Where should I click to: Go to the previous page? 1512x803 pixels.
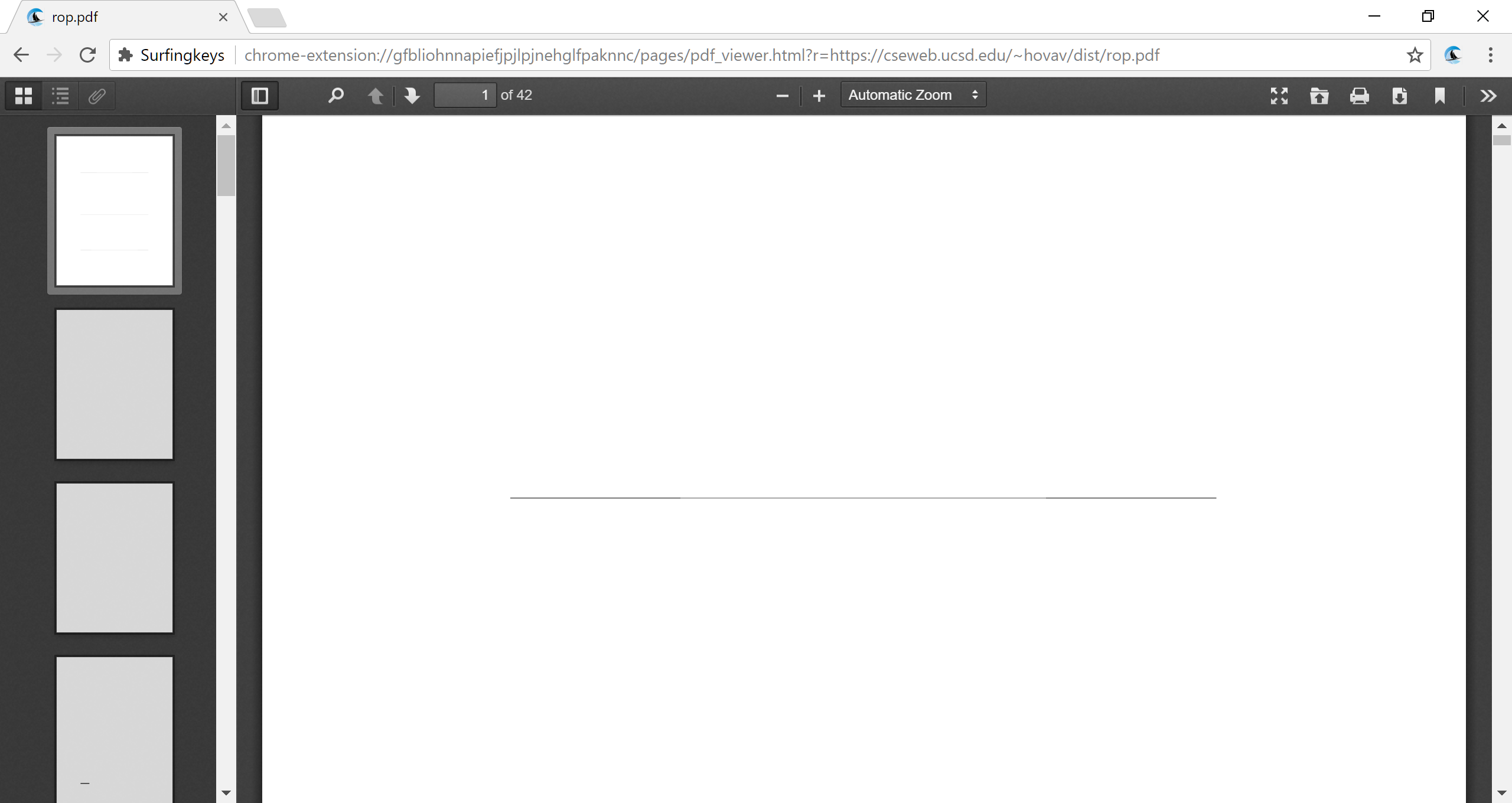coord(376,95)
